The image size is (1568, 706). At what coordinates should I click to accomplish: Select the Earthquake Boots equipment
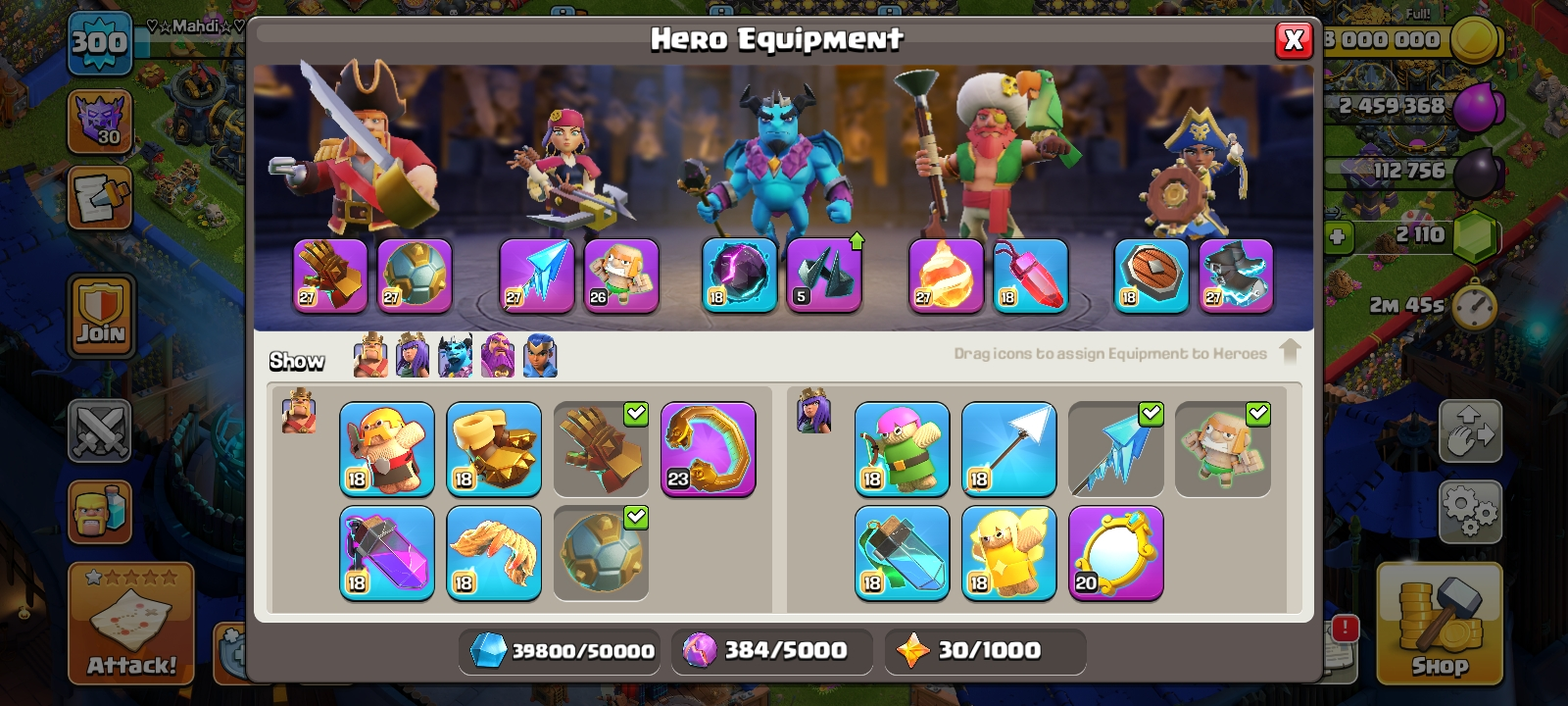pyautogui.click(x=494, y=449)
